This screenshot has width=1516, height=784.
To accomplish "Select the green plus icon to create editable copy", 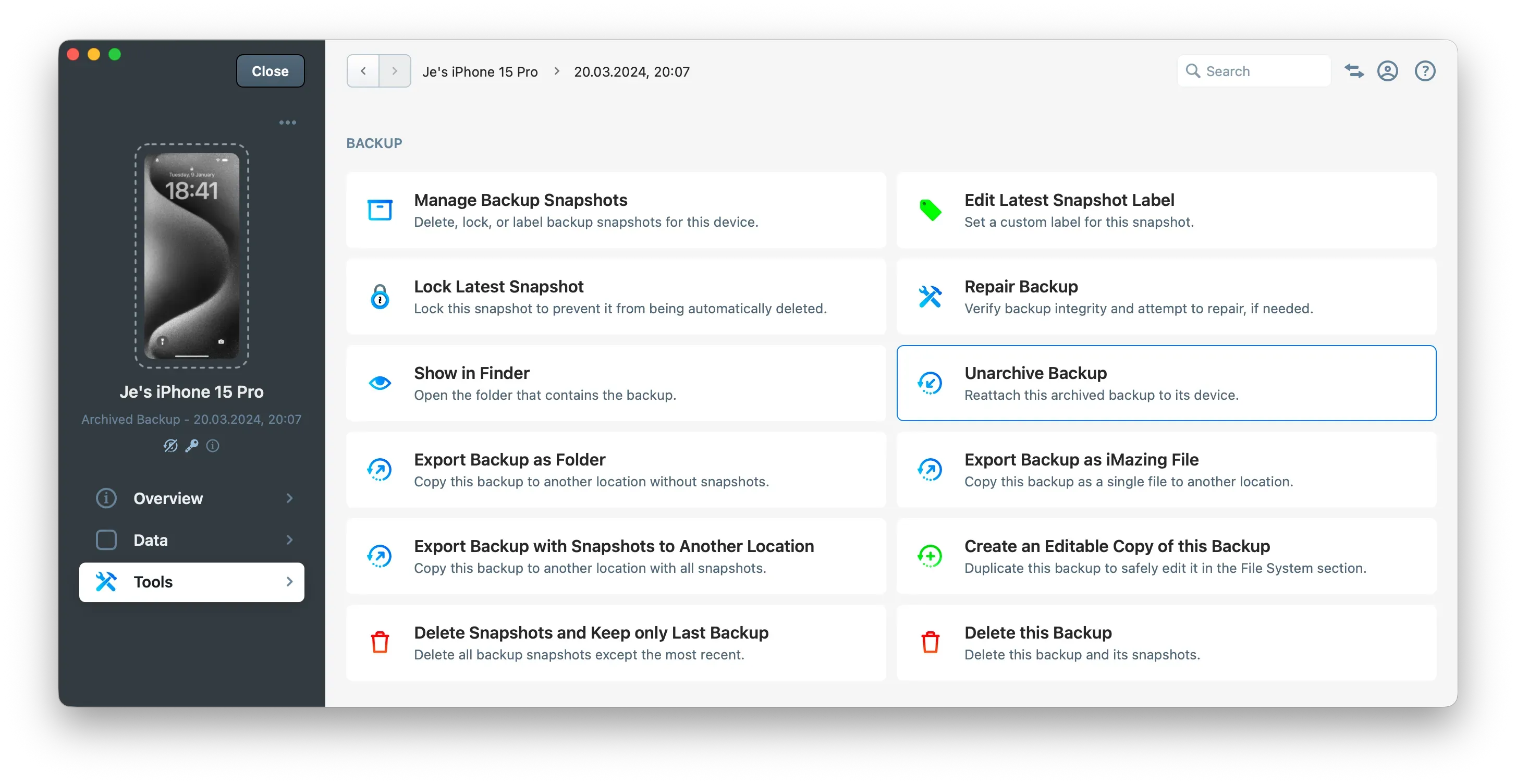I will click(x=930, y=556).
